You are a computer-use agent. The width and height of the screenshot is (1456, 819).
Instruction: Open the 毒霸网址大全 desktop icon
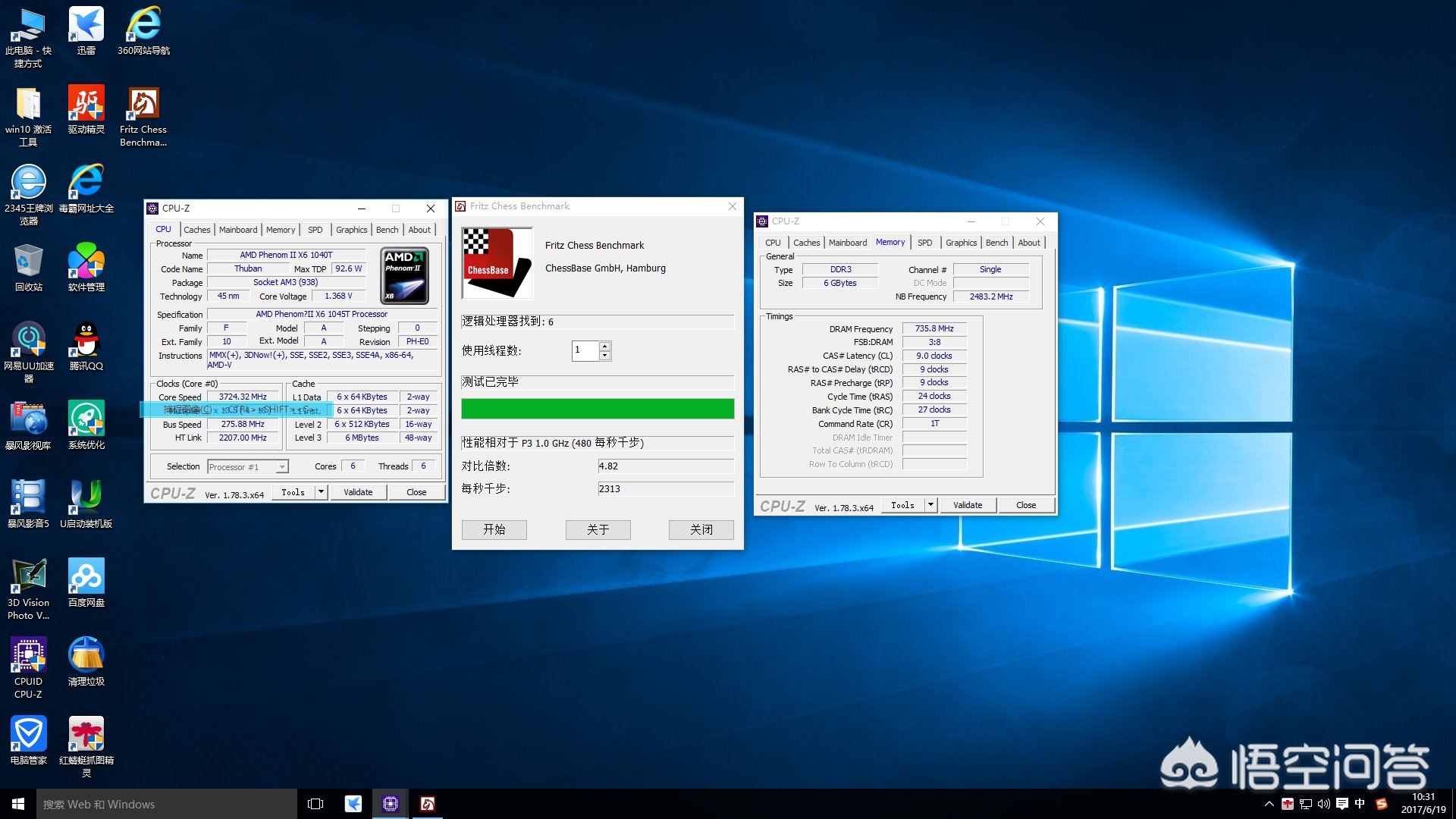86,188
